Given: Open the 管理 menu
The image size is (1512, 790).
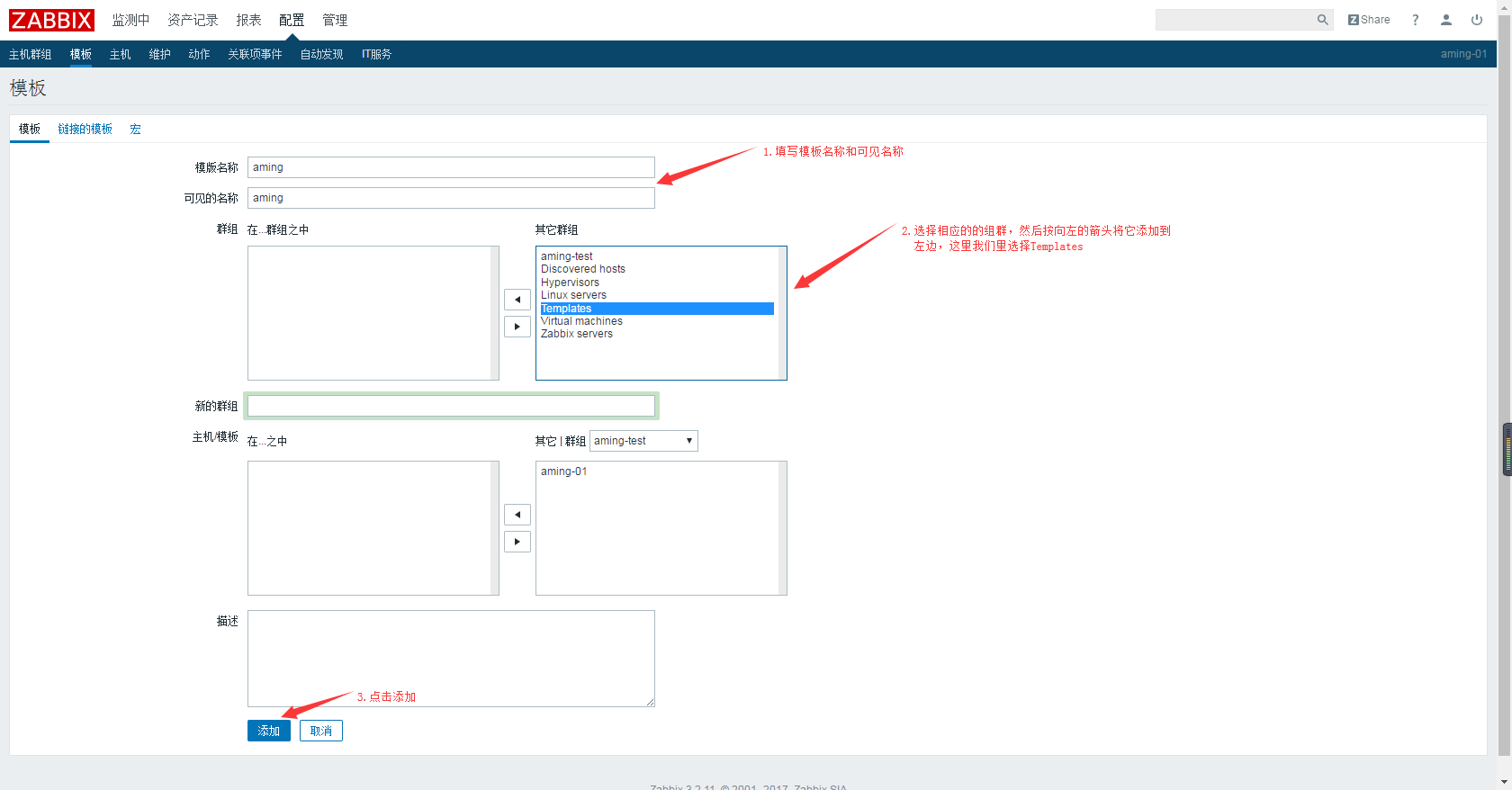Looking at the screenshot, I should 335,20.
